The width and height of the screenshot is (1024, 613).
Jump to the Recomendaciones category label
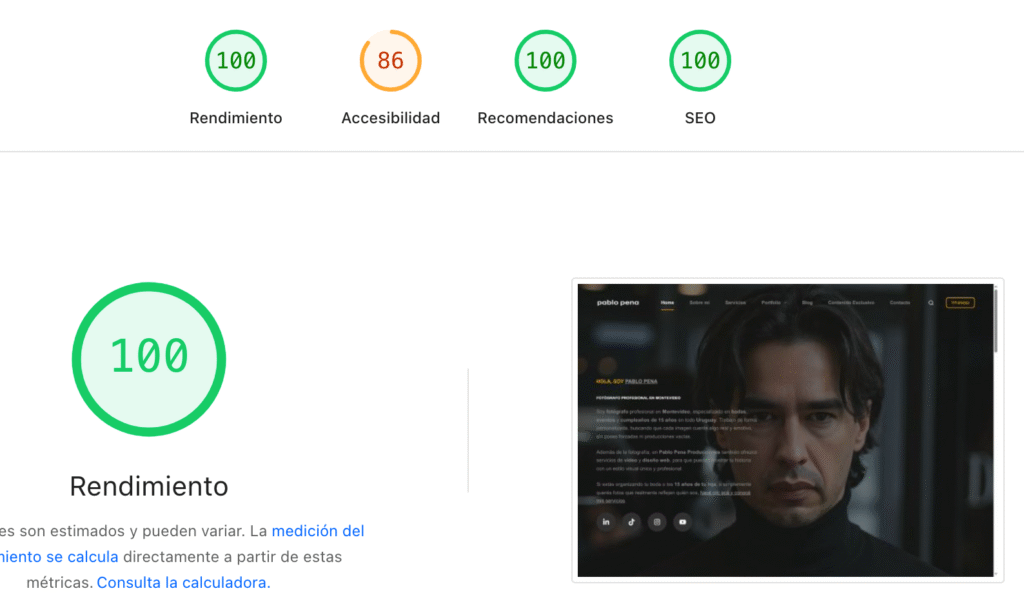(545, 118)
